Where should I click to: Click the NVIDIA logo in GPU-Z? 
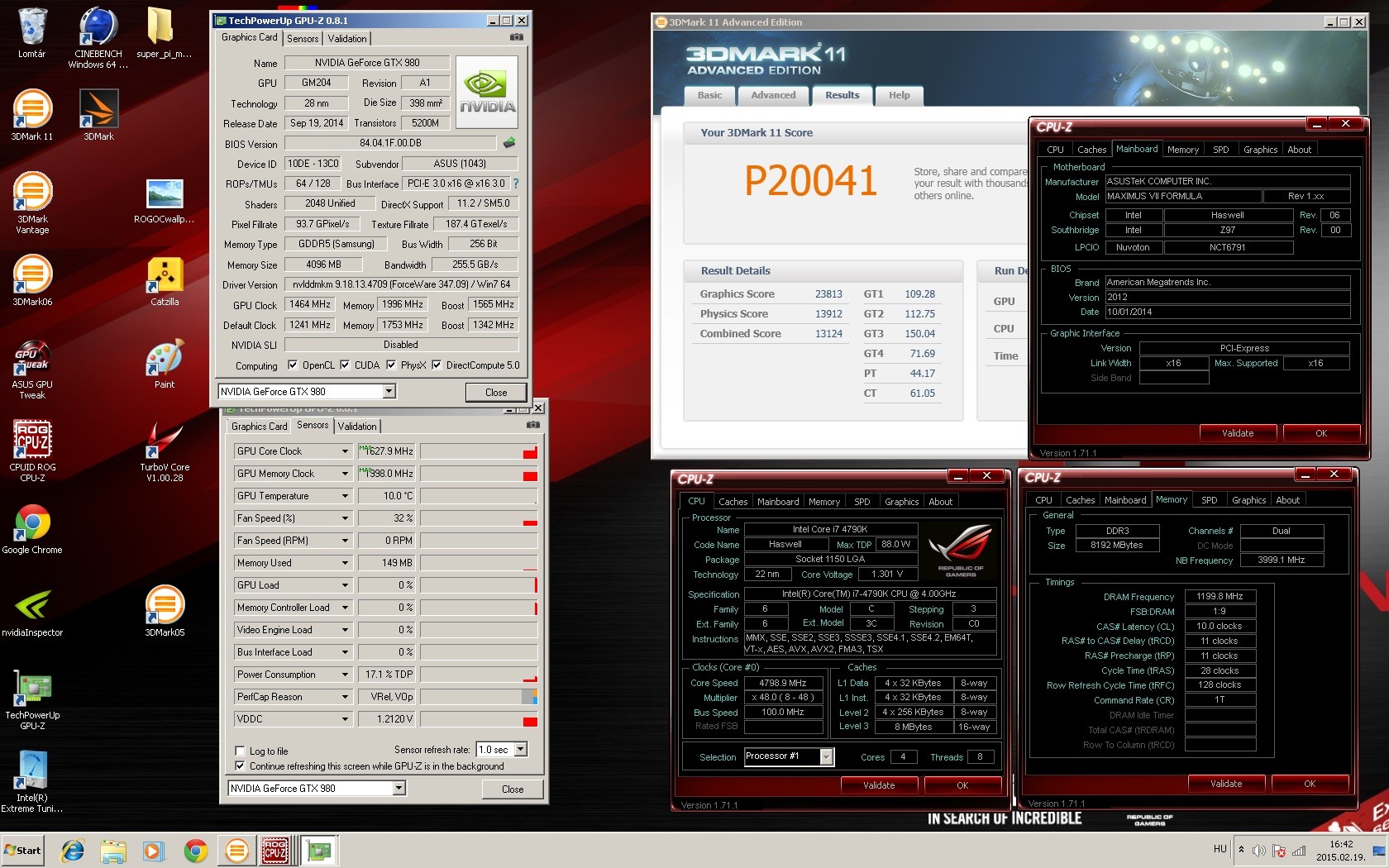click(487, 92)
